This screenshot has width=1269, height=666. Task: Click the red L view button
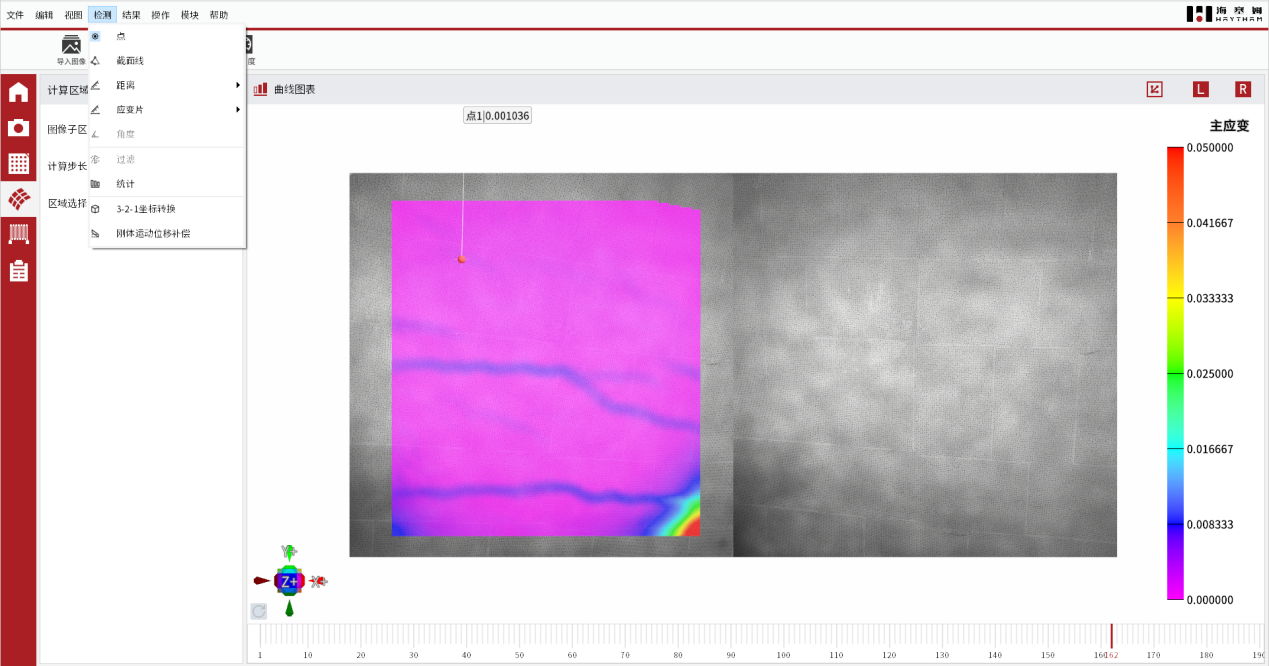[1200, 89]
